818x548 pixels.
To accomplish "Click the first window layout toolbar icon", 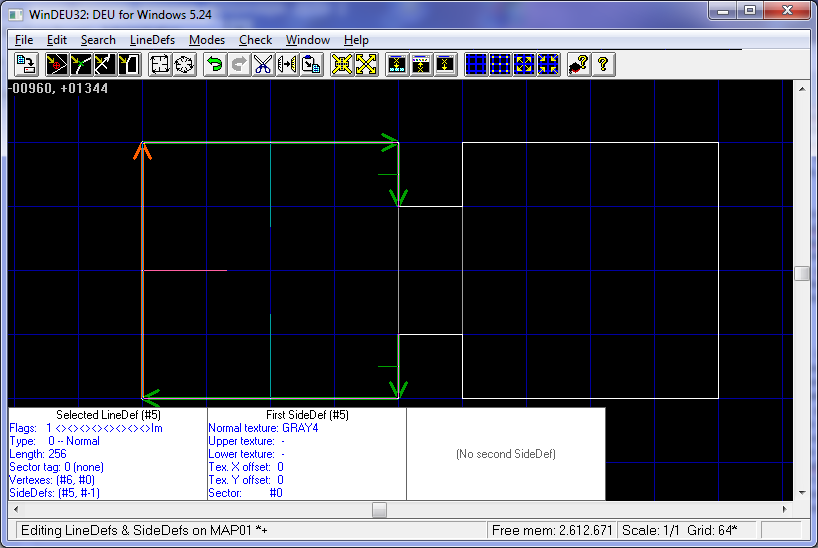I will tap(397, 65).
